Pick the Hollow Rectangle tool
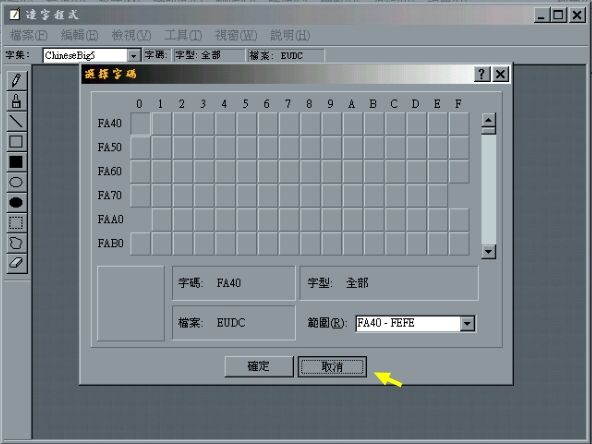This screenshot has height=444, width=592. (x=16, y=142)
